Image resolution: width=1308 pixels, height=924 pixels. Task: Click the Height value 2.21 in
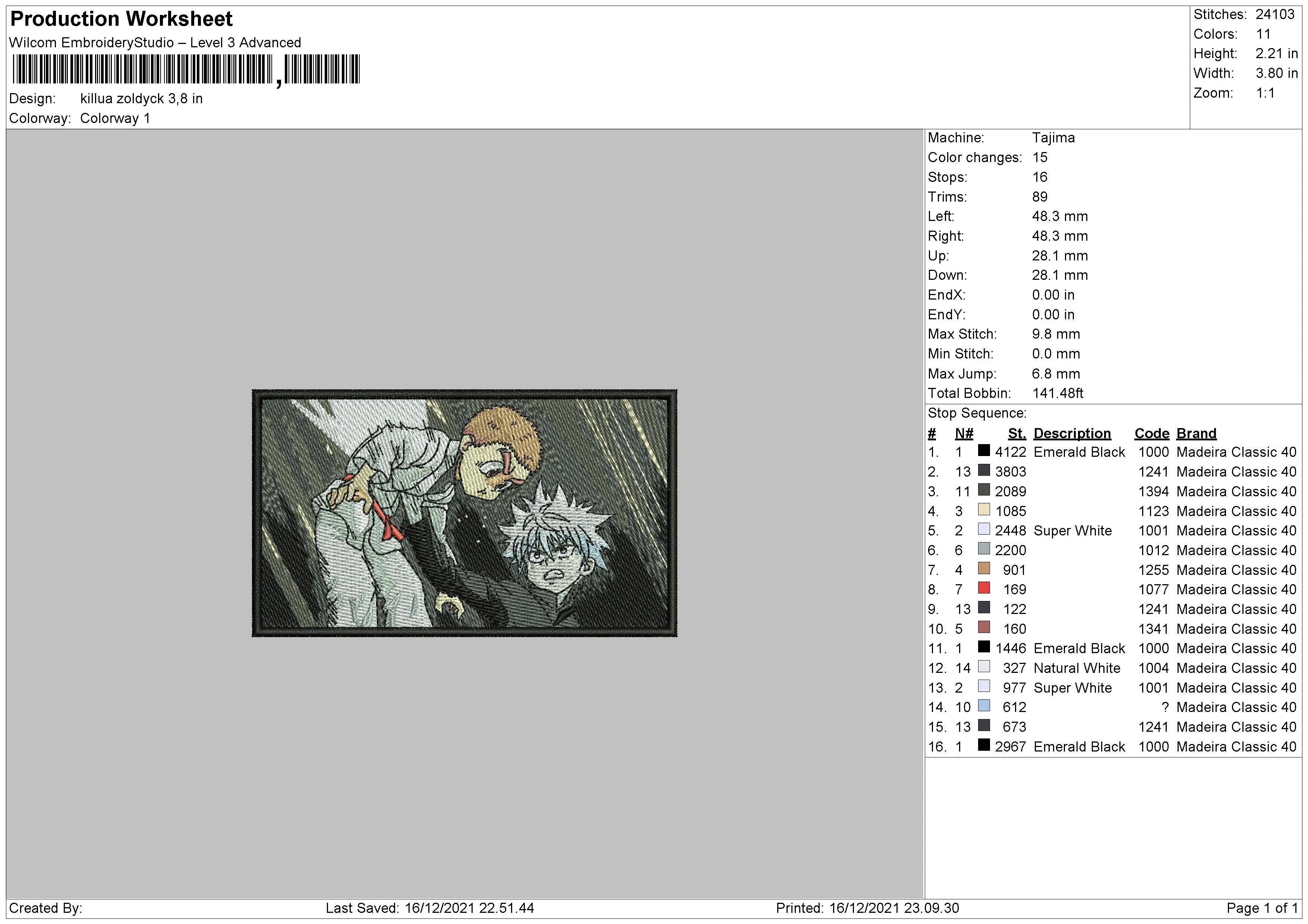(1276, 54)
